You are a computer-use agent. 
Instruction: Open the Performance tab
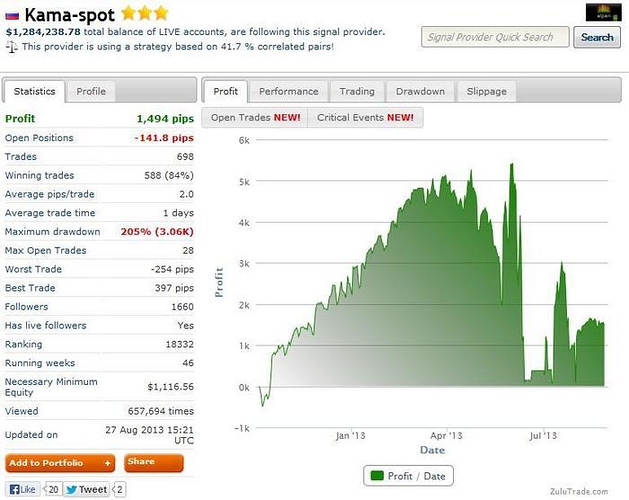tap(288, 91)
